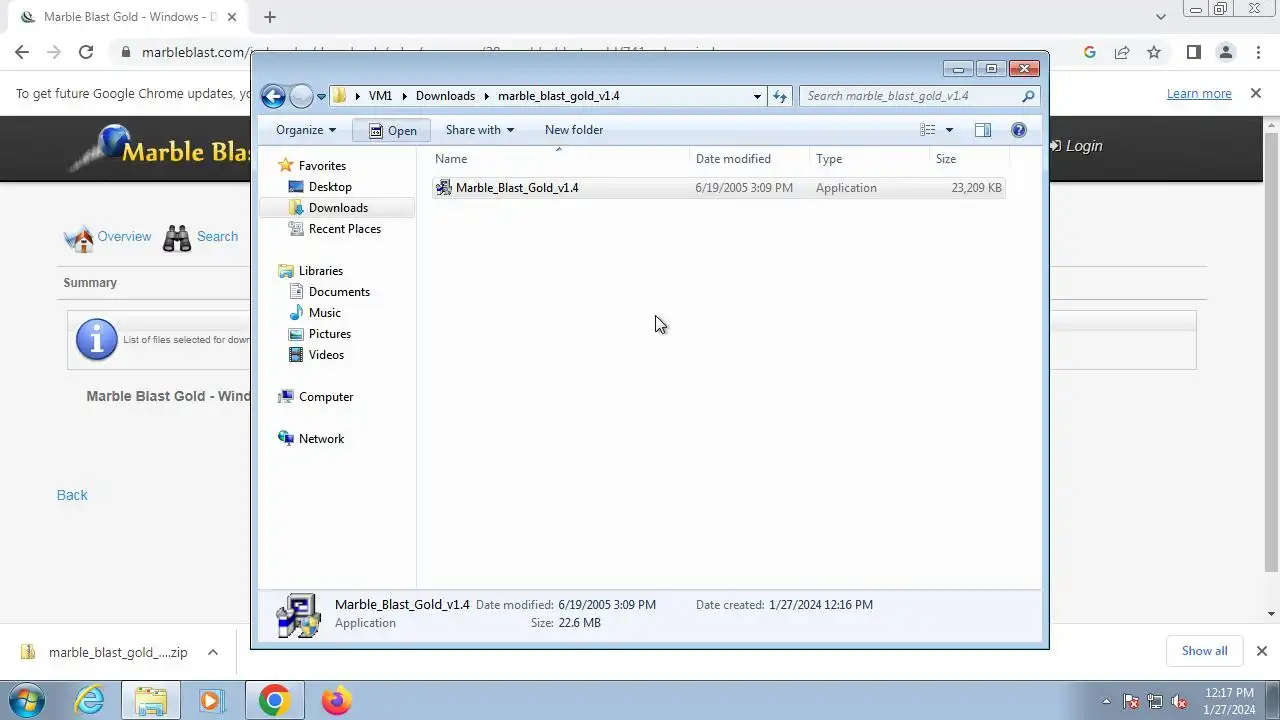Select marble_blast_gold_v1.4 breadcrumb segment
Viewport: 1280px width, 720px height.
point(558,96)
